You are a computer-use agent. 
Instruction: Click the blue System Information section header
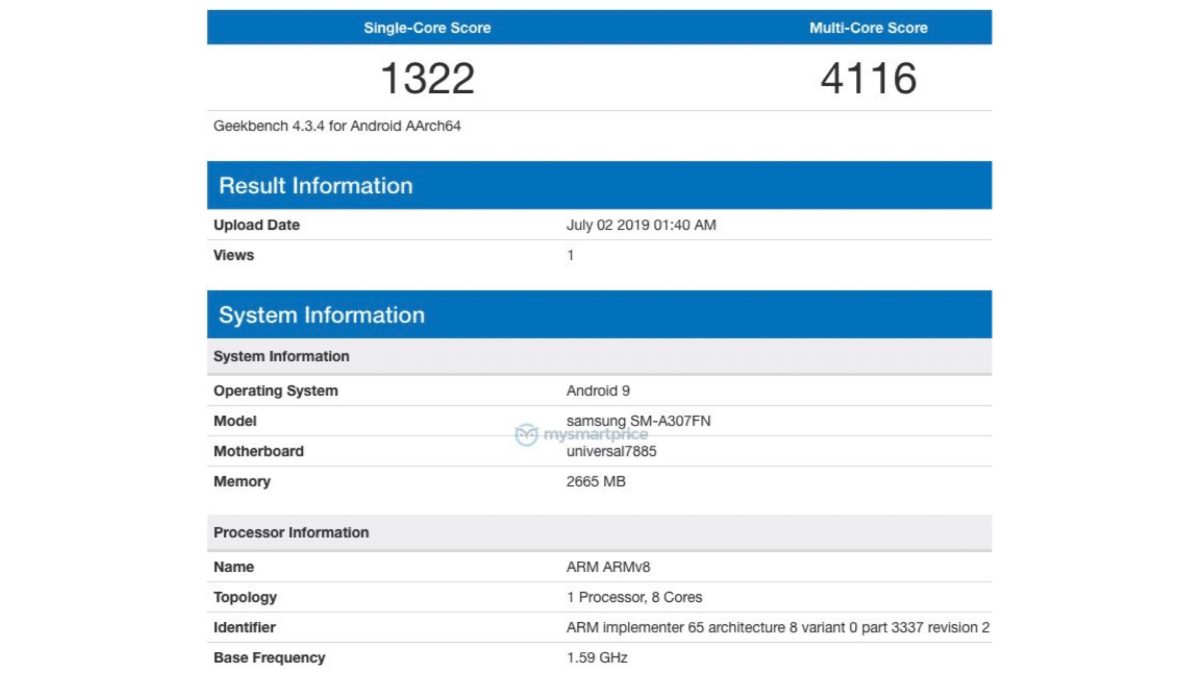[x=322, y=315]
